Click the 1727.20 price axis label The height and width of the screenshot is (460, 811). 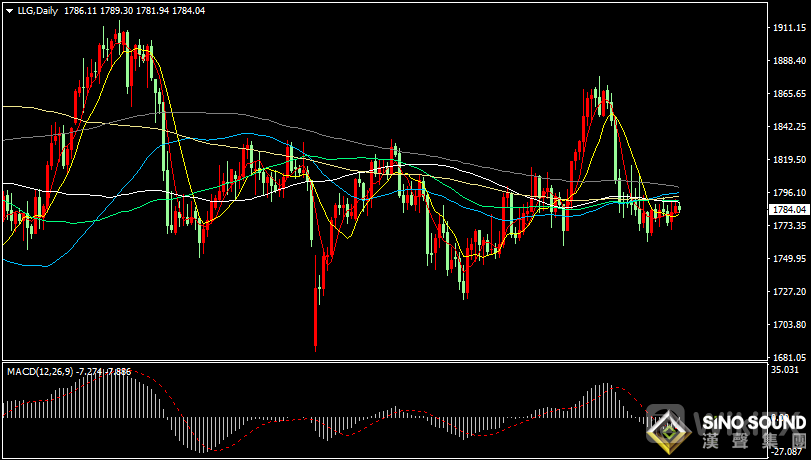click(x=789, y=292)
